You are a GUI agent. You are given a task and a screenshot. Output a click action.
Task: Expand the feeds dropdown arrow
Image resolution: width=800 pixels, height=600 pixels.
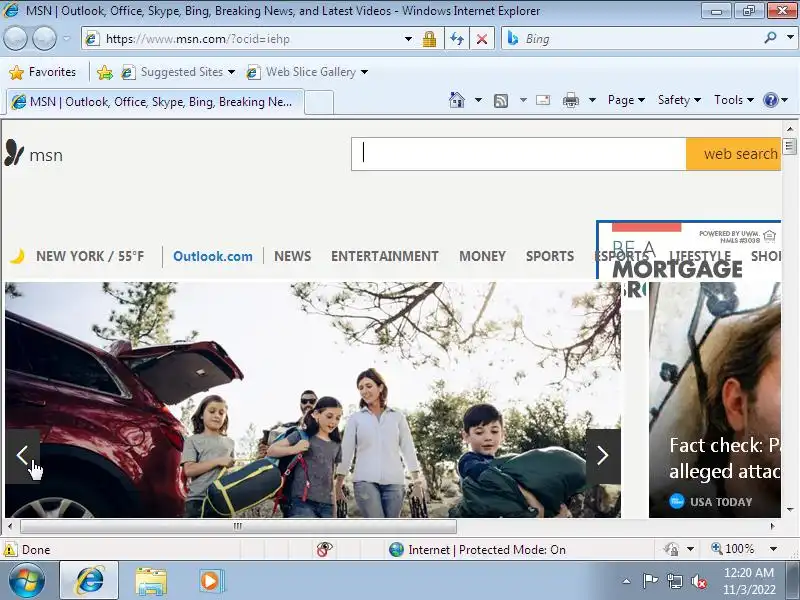[x=523, y=100]
